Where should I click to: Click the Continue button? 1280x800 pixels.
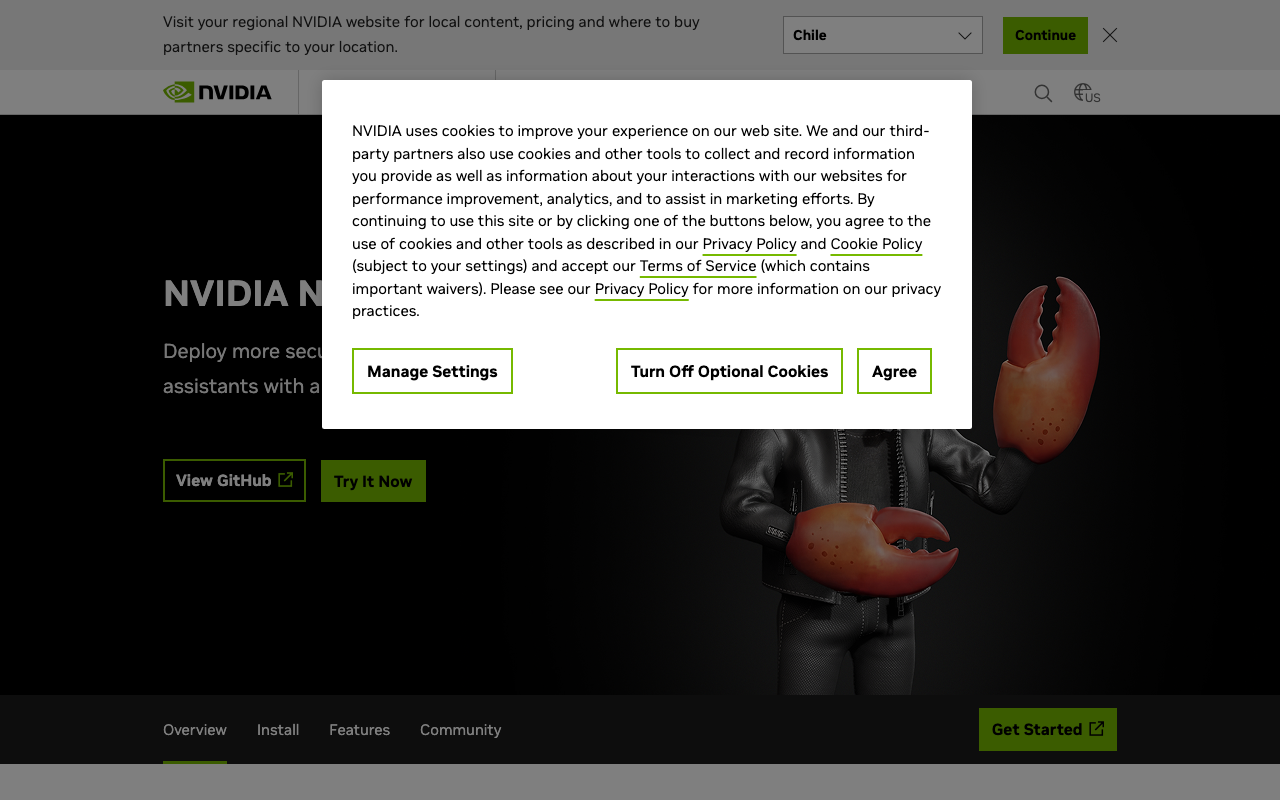tap(1045, 35)
